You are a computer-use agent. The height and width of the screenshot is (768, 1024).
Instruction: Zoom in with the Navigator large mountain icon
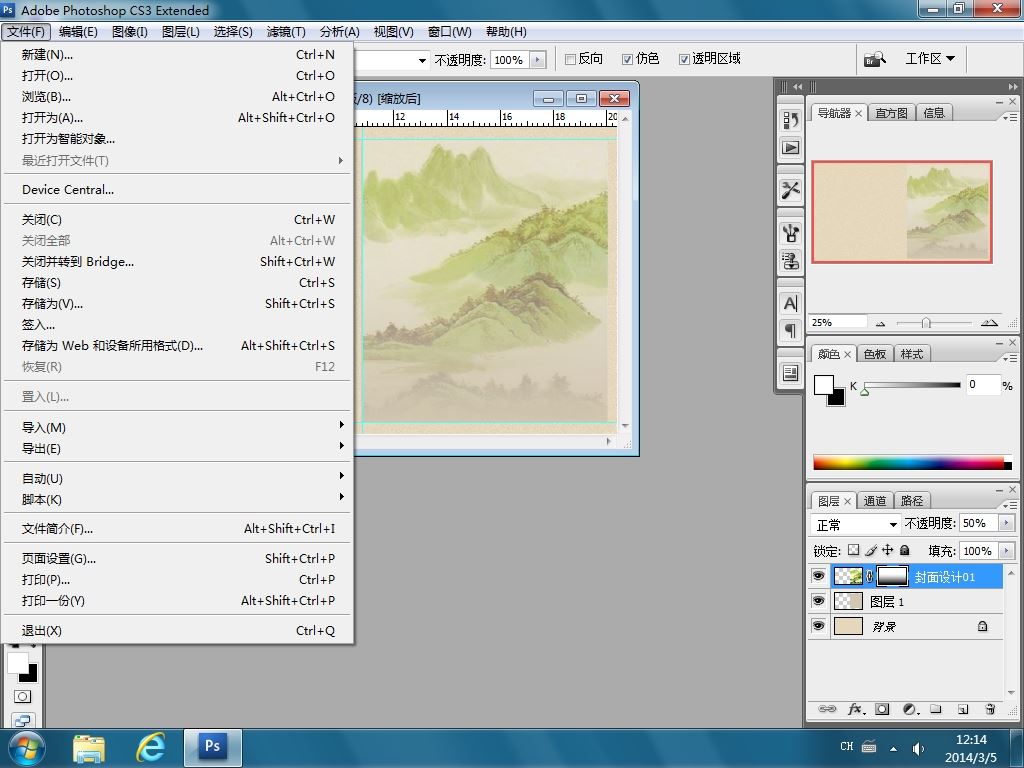tap(989, 323)
